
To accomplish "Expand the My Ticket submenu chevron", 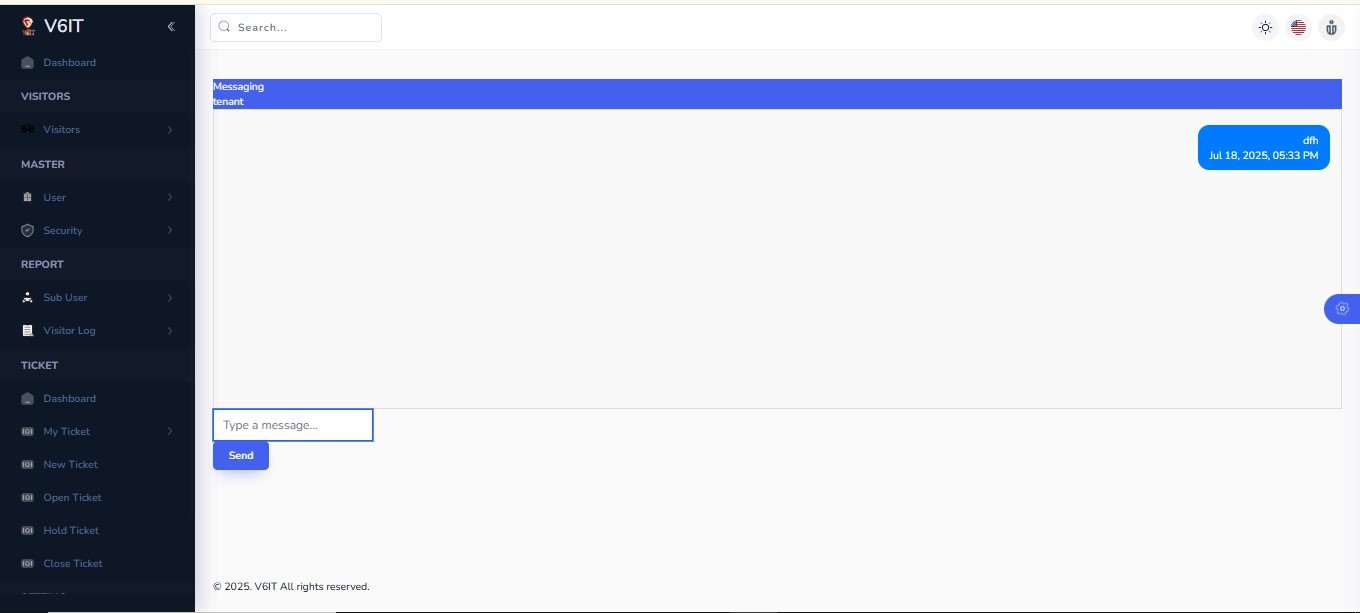I will pos(170,431).
